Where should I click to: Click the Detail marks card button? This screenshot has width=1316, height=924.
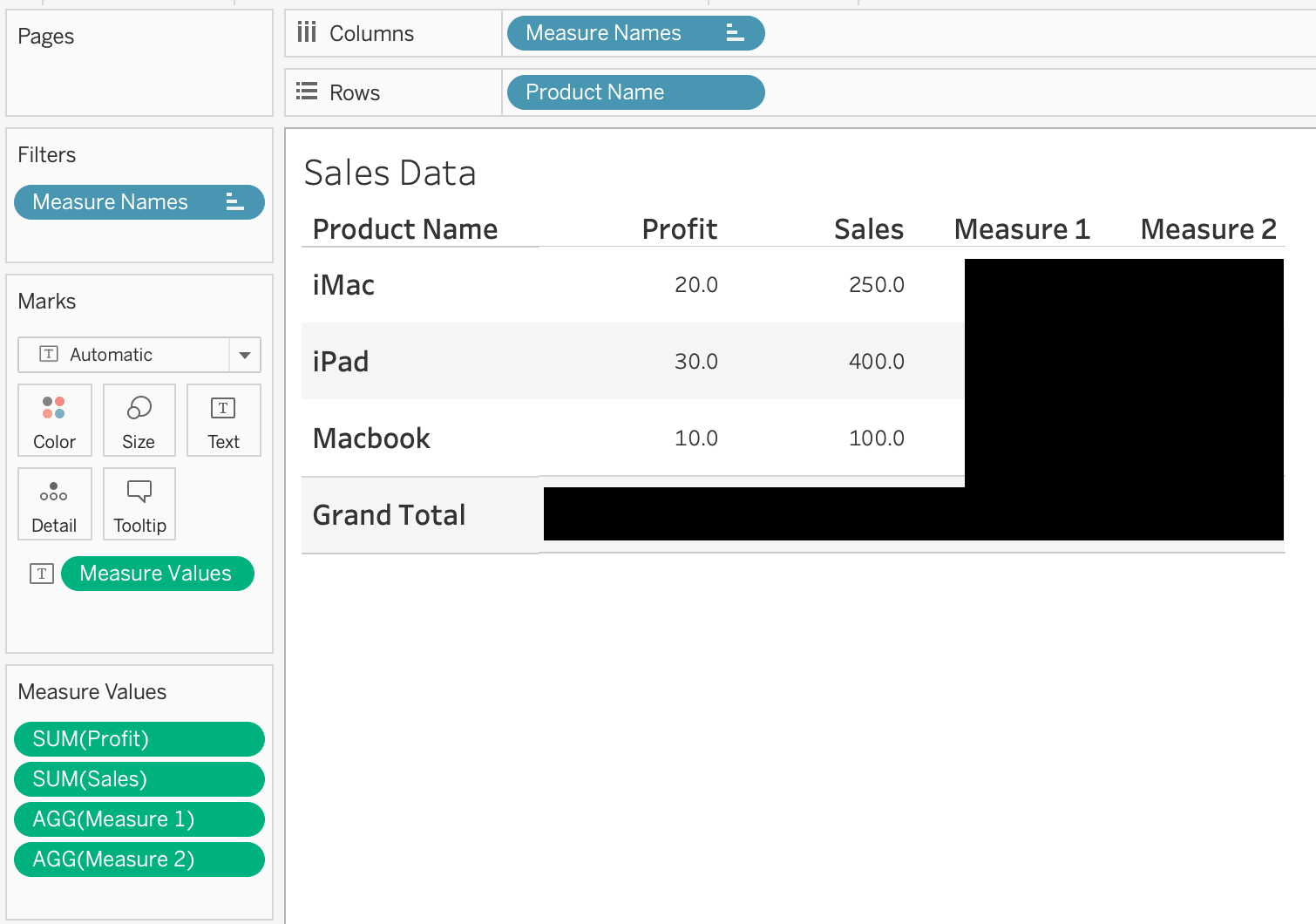(x=54, y=504)
